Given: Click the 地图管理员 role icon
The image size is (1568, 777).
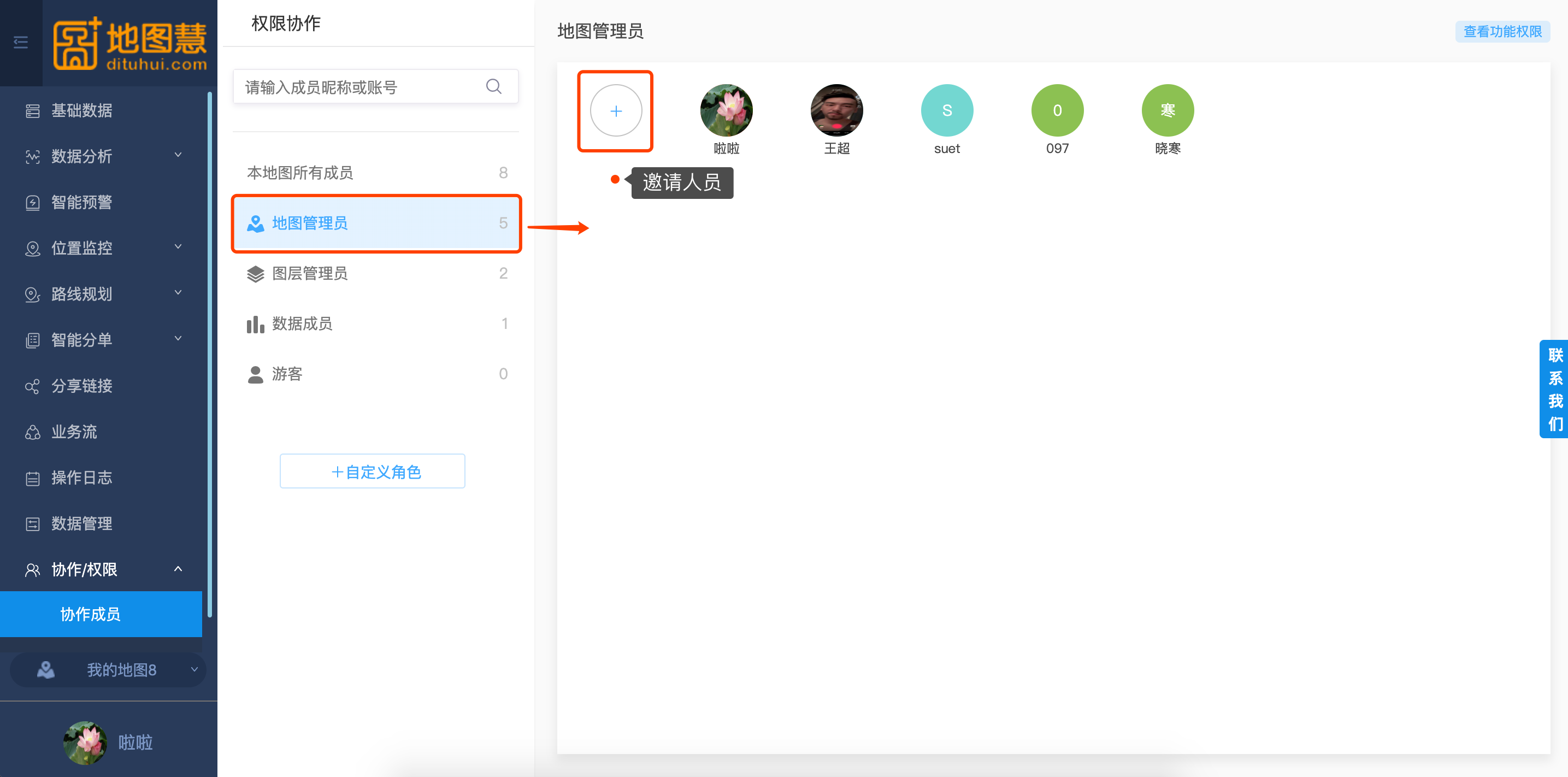Looking at the screenshot, I should click(256, 223).
